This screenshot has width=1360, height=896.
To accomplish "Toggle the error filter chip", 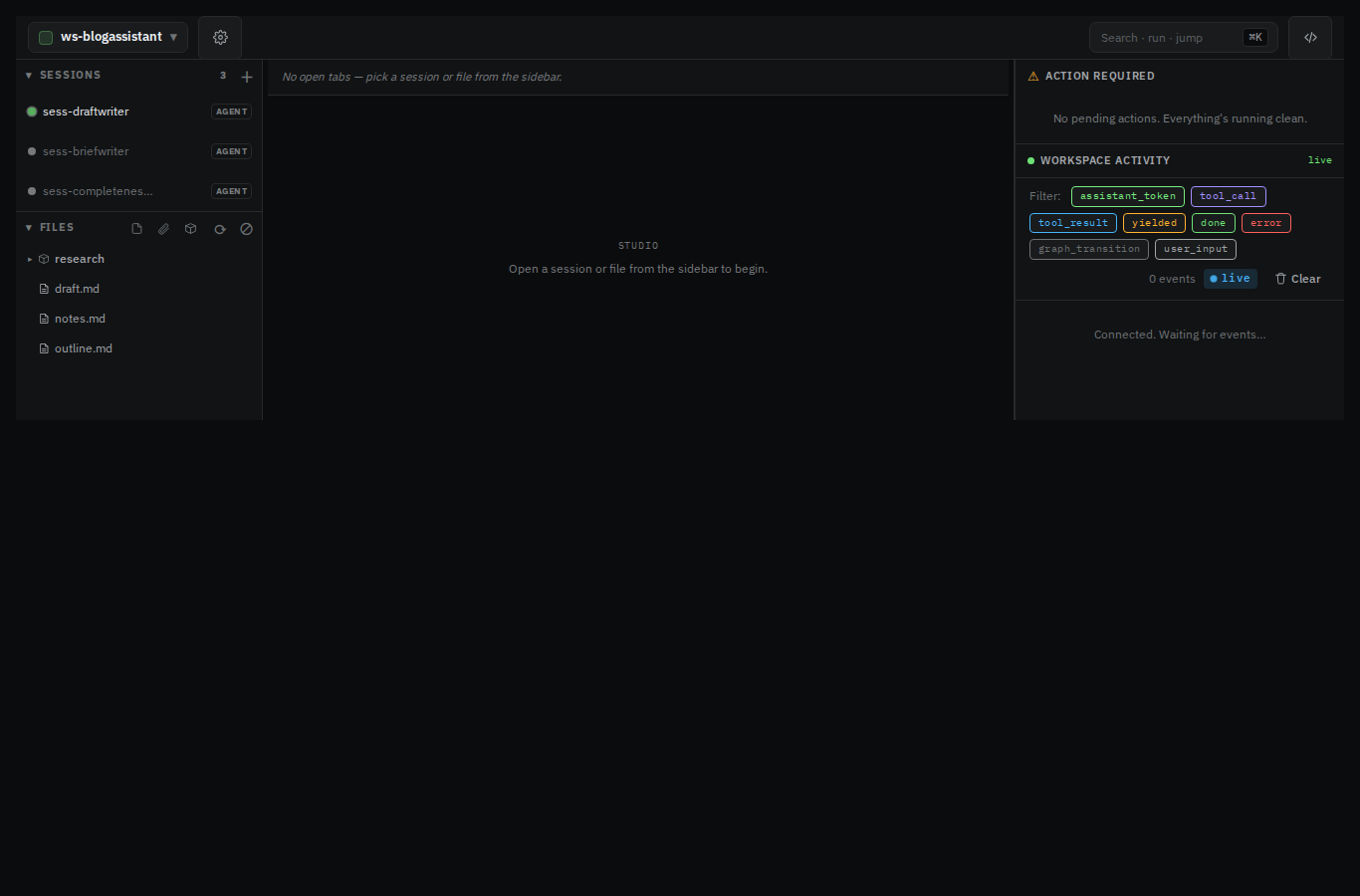I will click(x=1265, y=223).
